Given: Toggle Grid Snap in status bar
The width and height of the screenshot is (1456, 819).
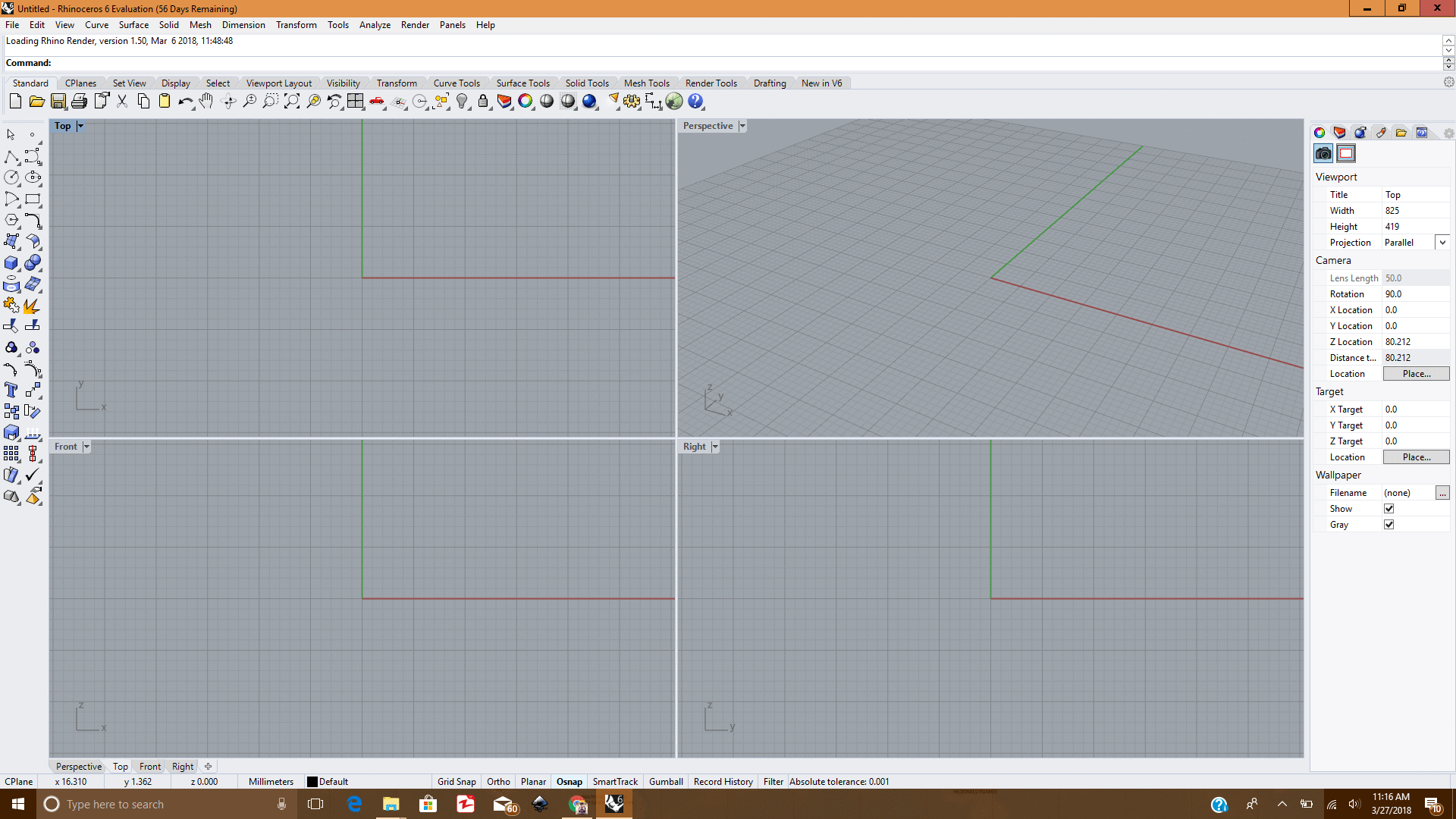Looking at the screenshot, I should 457,782.
